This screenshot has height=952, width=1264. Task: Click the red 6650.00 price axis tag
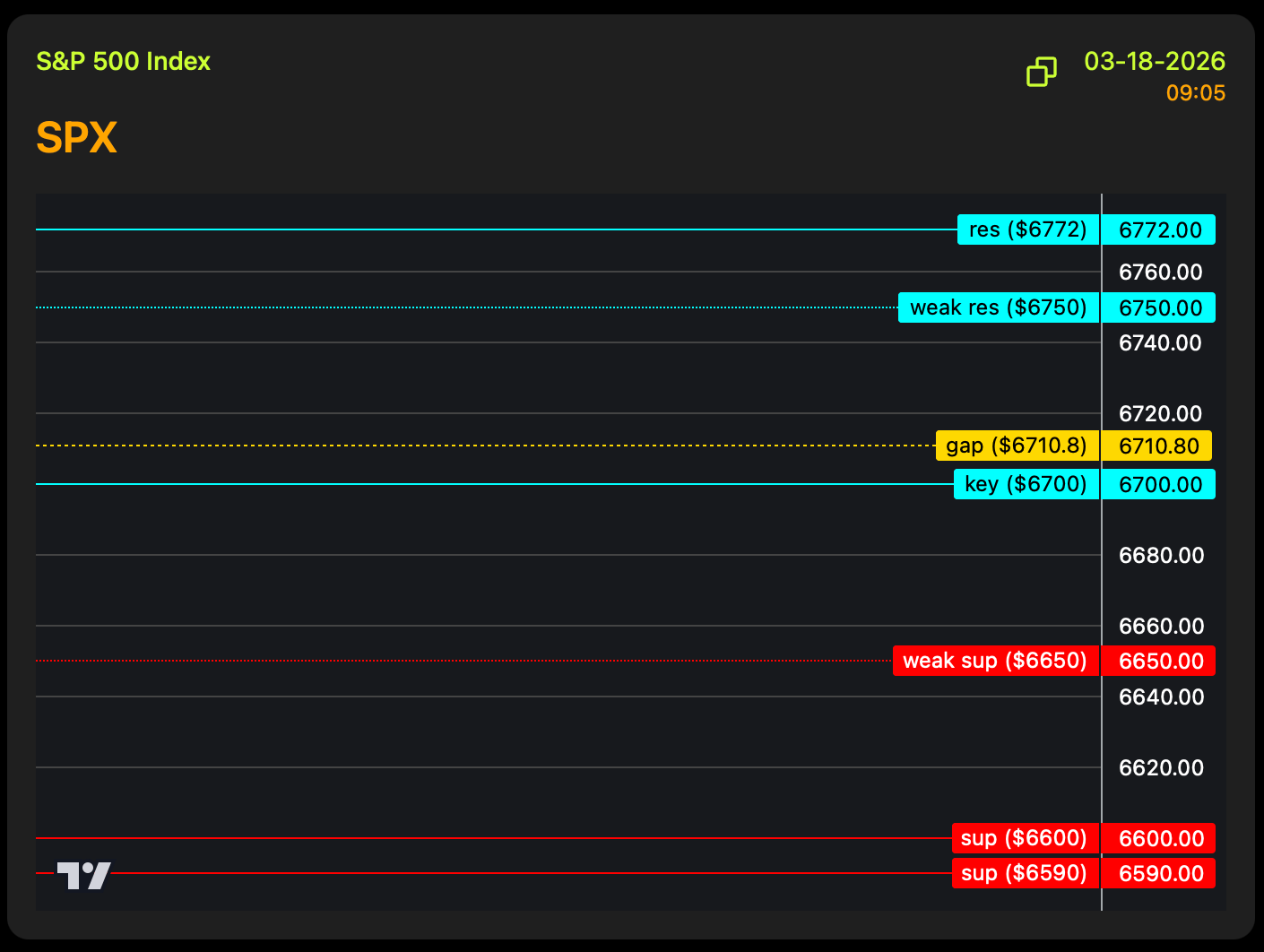tap(1159, 661)
